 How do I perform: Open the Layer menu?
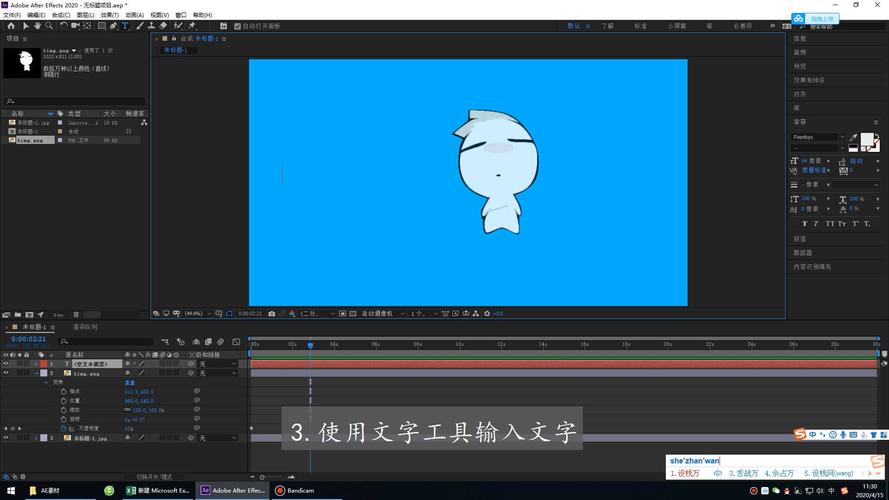85,15
